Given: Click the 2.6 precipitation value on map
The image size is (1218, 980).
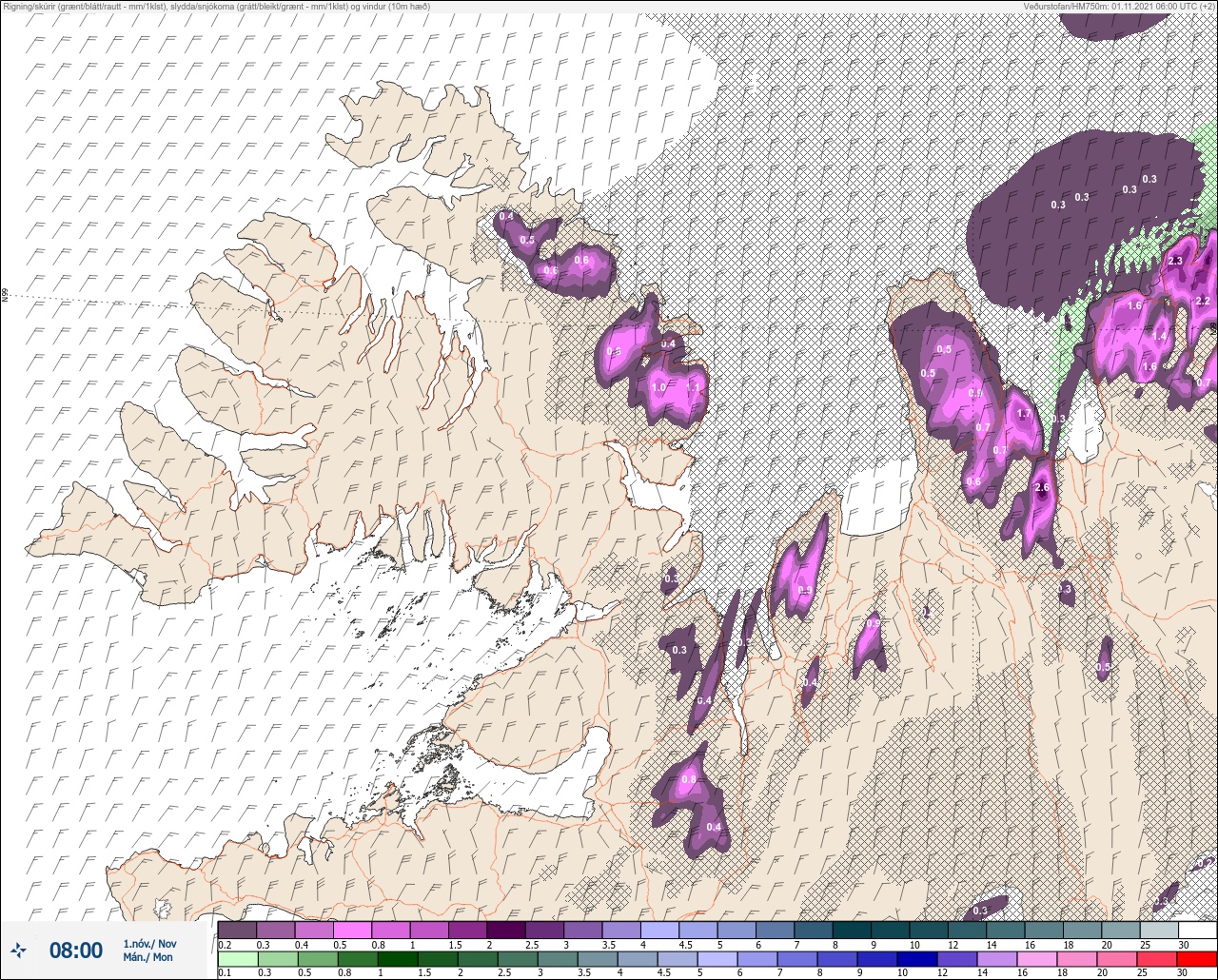Looking at the screenshot, I should click(1042, 488).
